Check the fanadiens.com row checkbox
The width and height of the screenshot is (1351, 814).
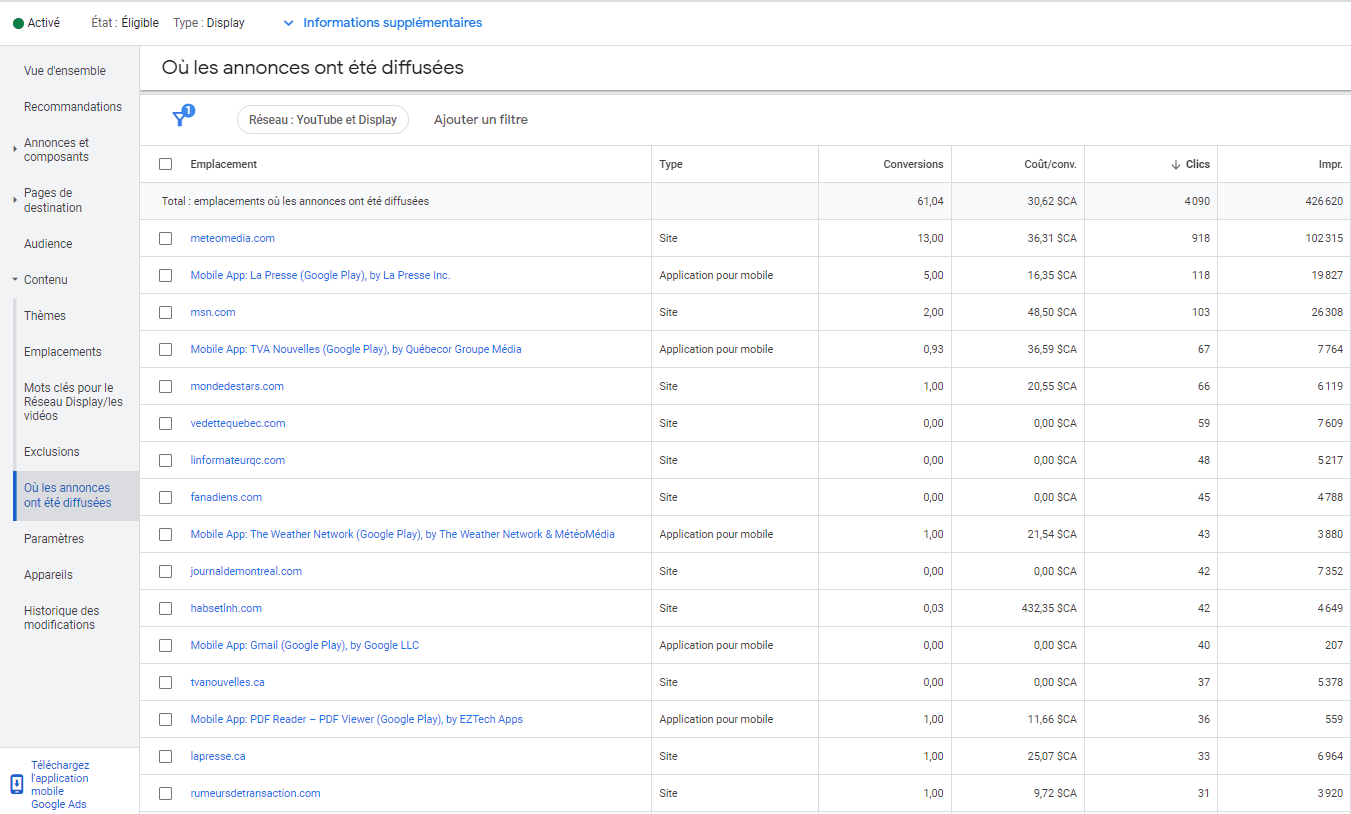[166, 497]
